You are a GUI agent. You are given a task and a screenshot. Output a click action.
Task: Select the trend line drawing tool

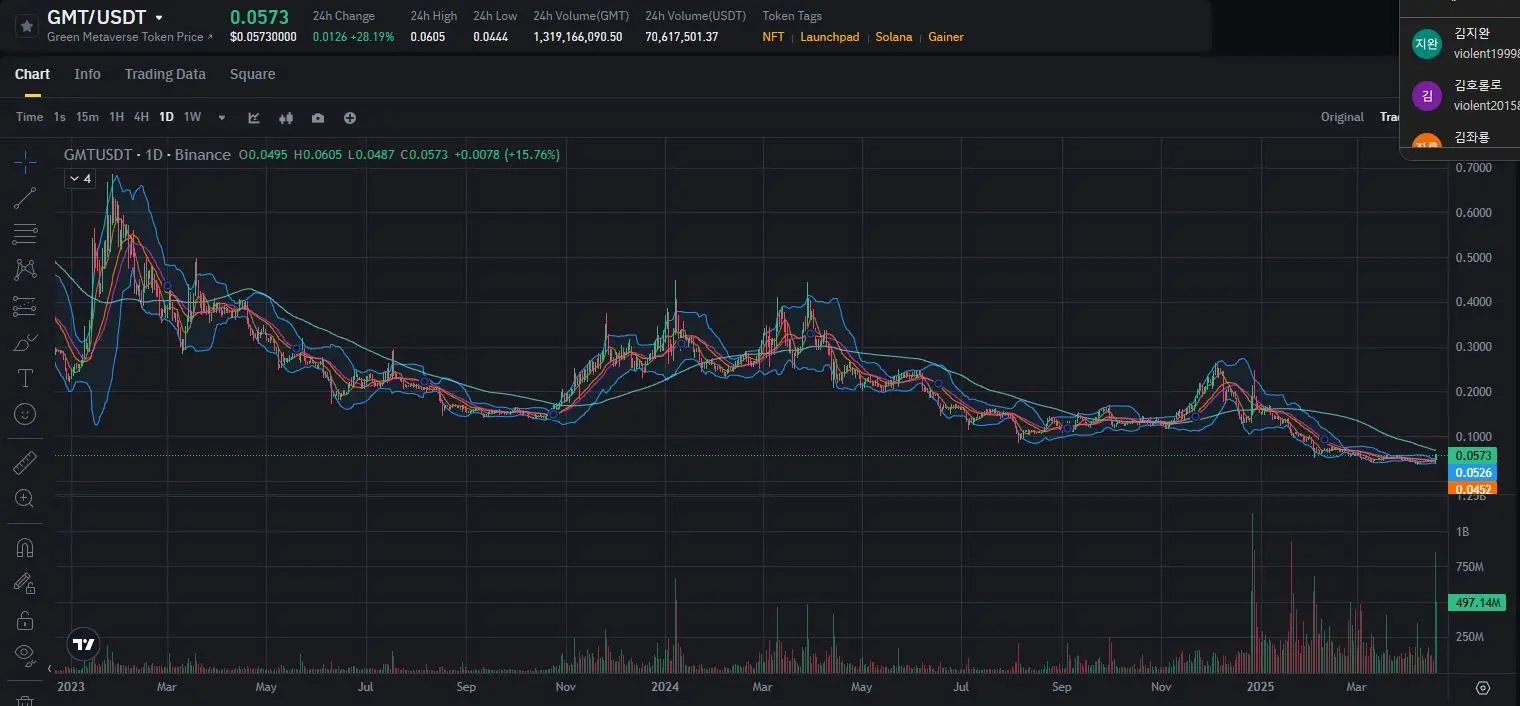click(x=25, y=198)
